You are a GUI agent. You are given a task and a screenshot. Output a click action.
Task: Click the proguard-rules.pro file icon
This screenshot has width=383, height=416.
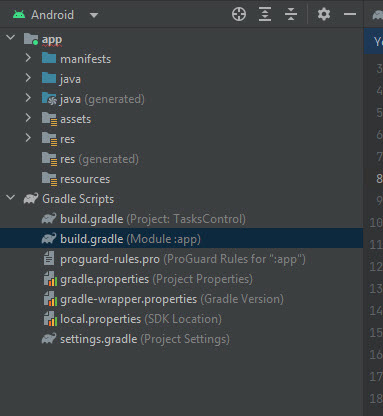pyautogui.click(x=49, y=259)
